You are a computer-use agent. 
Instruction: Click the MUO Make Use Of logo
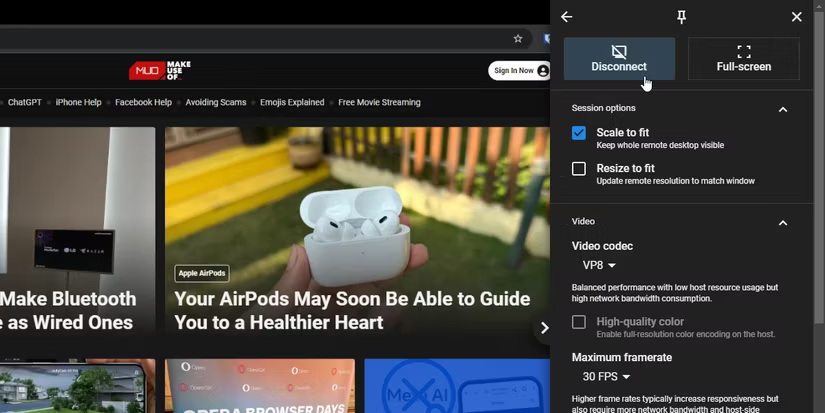[x=160, y=71]
